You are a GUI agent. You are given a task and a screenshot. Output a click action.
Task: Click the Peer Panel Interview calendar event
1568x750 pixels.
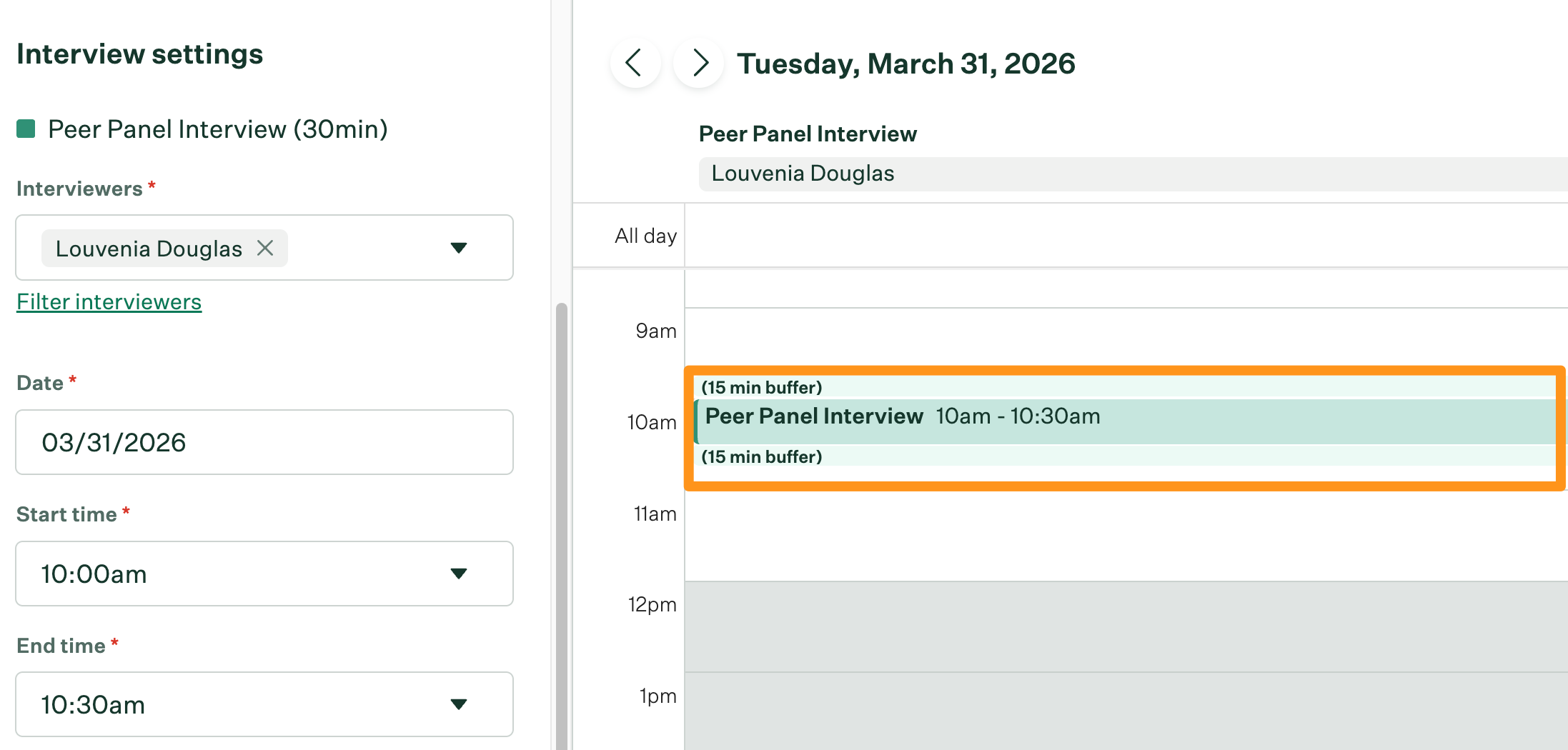(x=1001, y=416)
